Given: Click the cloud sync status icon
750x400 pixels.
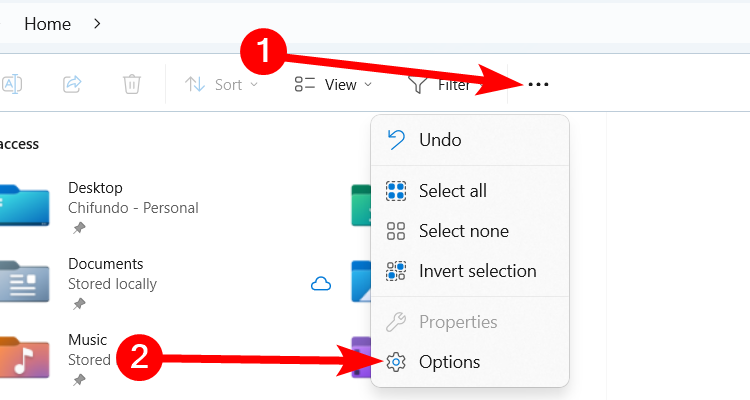Looking at the screenshot, I should coord(321,284).
